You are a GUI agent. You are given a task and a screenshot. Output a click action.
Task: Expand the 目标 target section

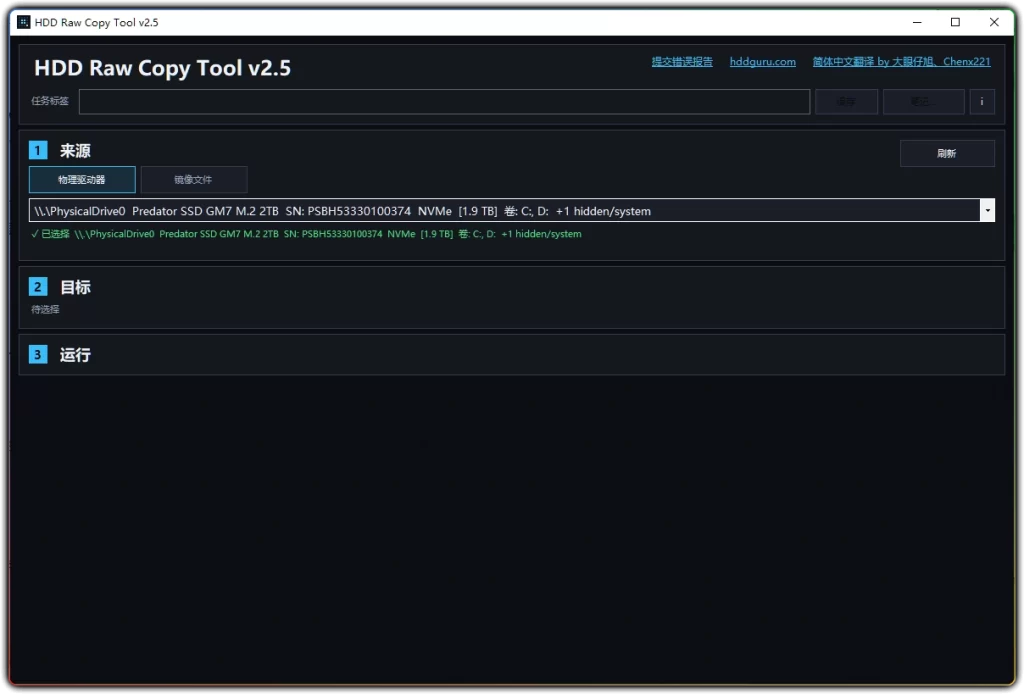[75, 287]
